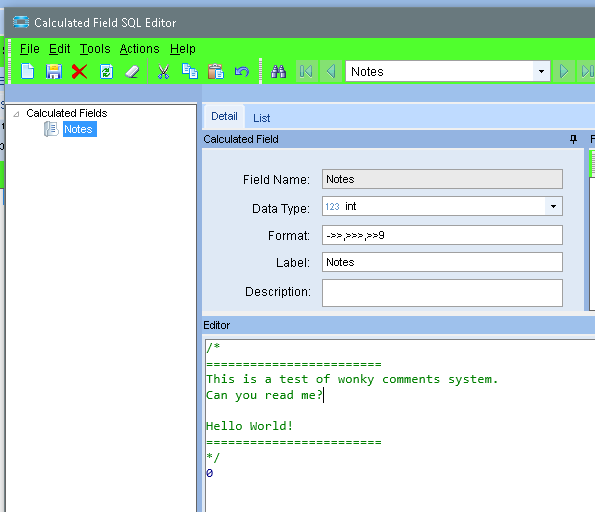The height and width of the screenshot is (512, 595).
Task: Click the New document toolbar icon
Action: pos(28,71)
